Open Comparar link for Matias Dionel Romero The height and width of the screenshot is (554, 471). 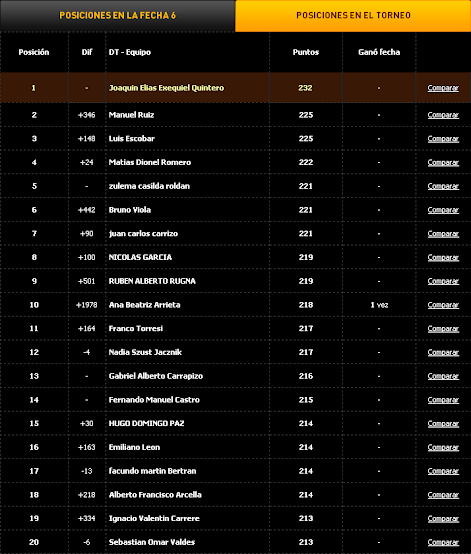click(443, 163)
